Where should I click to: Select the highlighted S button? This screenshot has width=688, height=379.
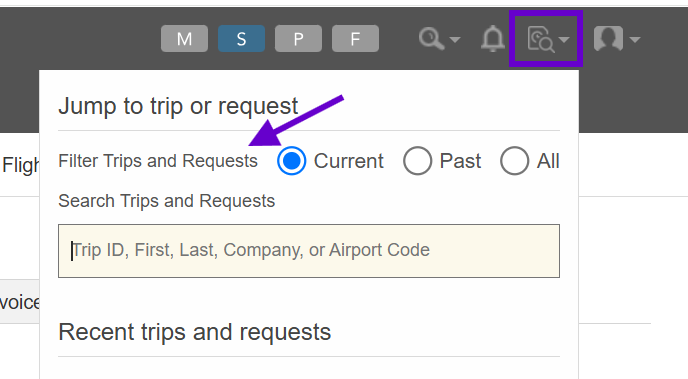[x=241, y=39]
